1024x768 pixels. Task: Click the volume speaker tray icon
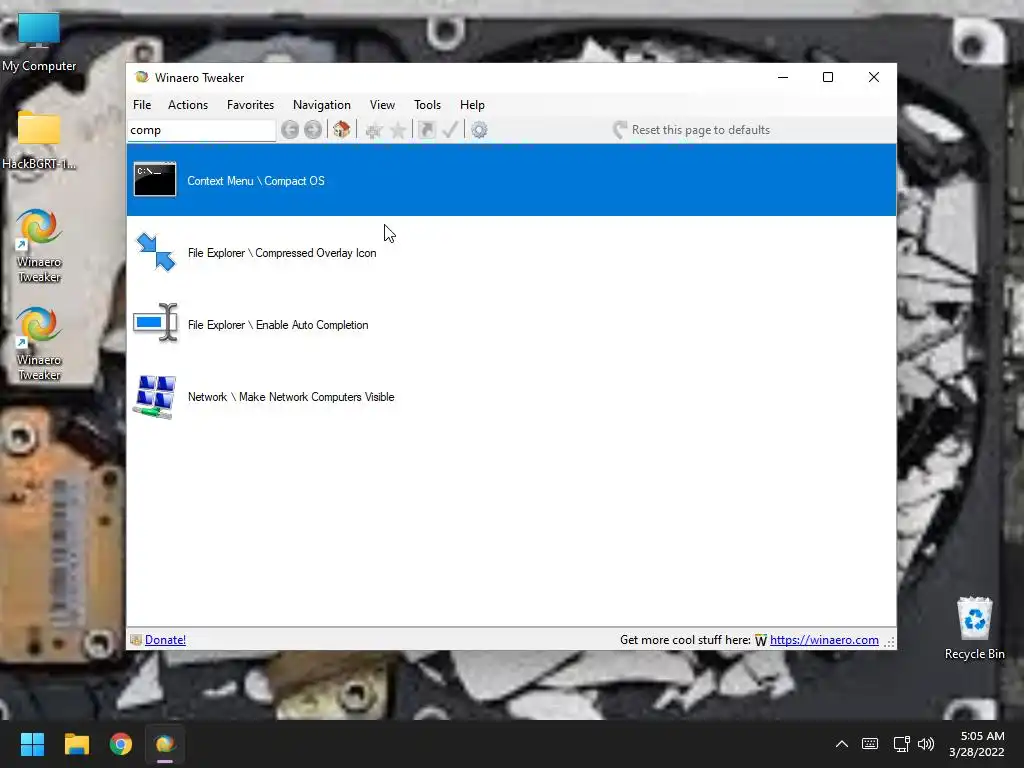(x=926, y=744)
